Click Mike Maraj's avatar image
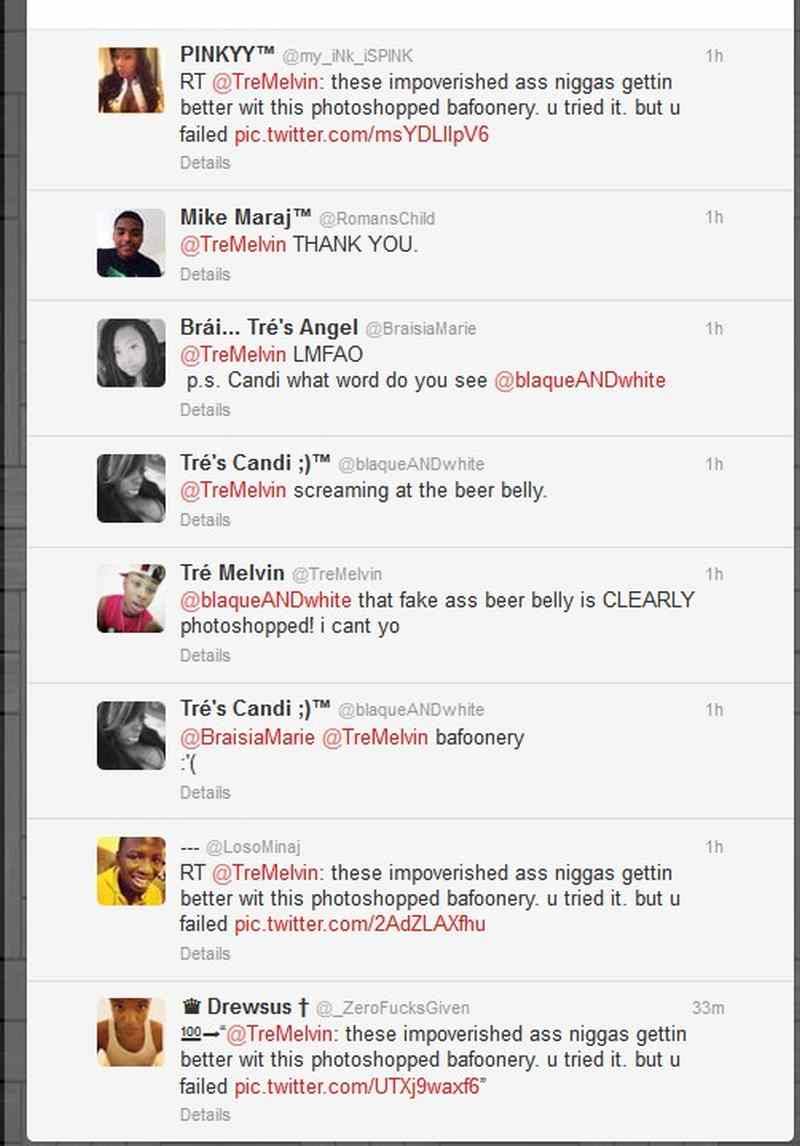 tap(132, 243)
